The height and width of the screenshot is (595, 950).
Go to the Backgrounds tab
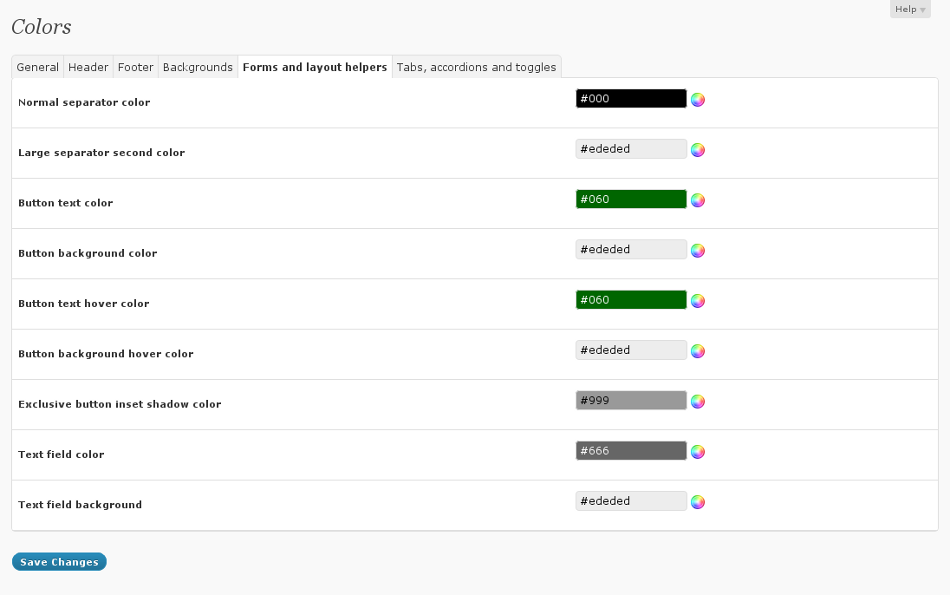click(197, 67)
